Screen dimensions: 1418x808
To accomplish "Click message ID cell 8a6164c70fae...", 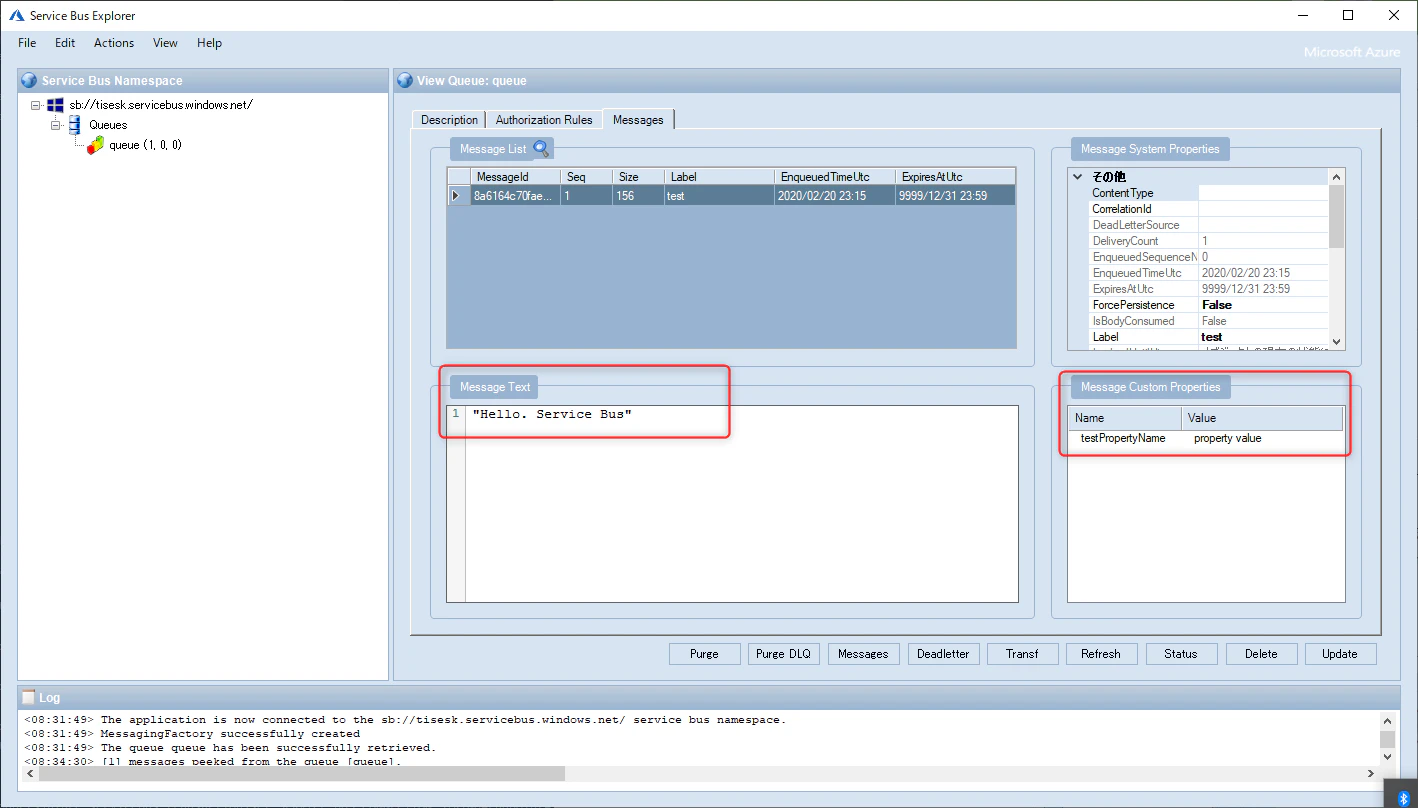I will [513, 196].
